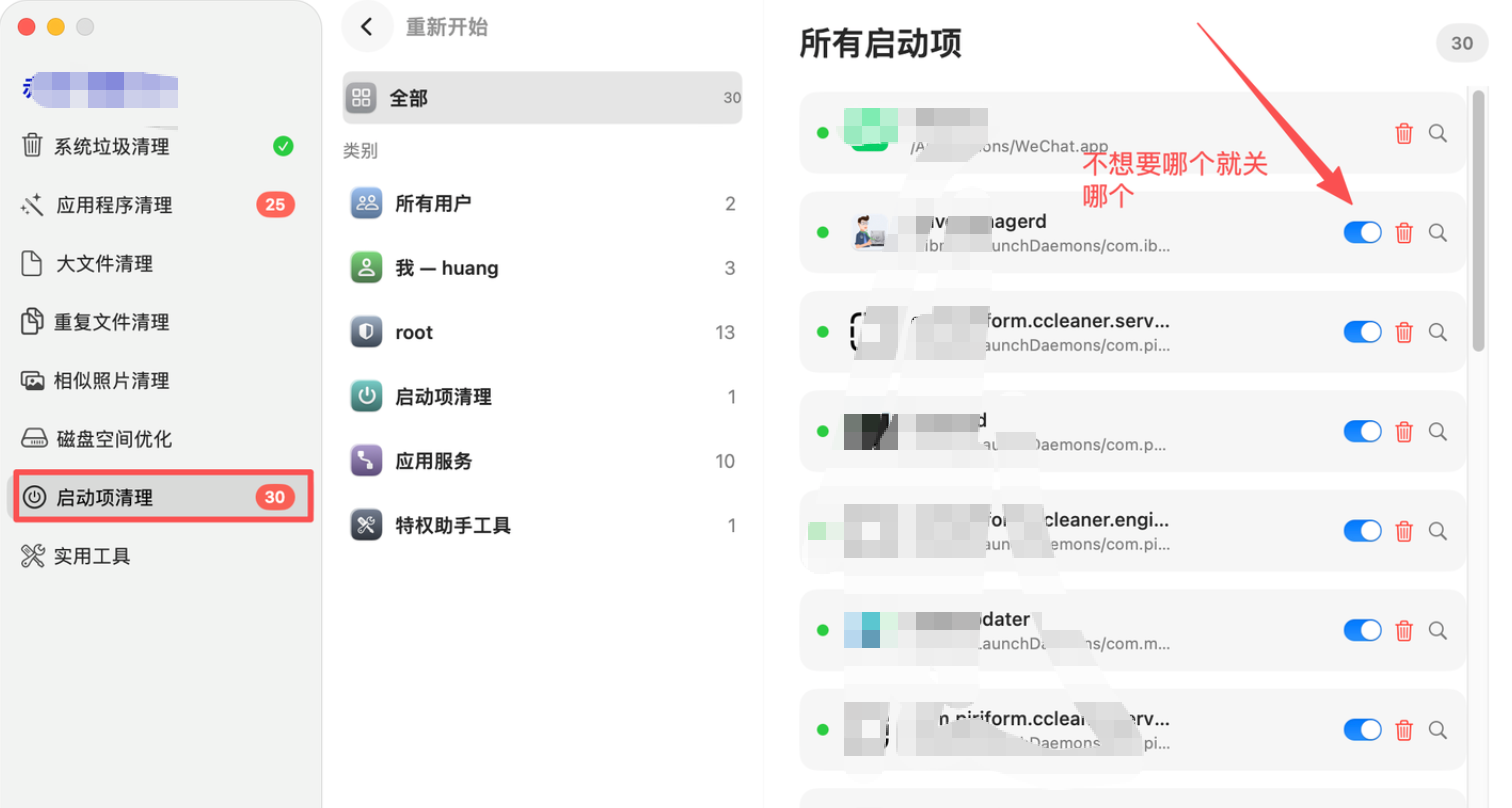Select the 全部 category

[x=542, y=98]
